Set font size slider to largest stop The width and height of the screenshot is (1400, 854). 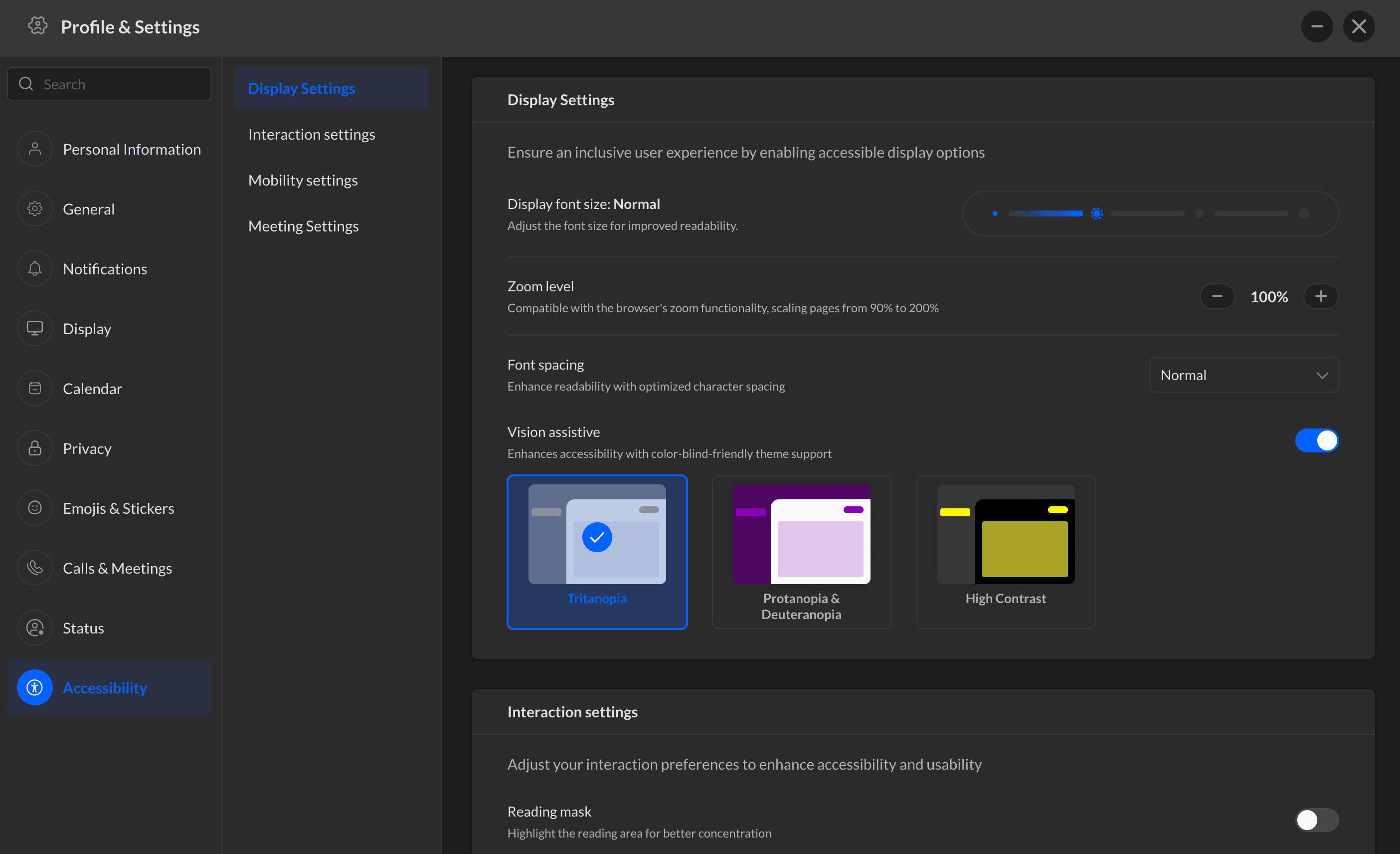click(1304, 213)
